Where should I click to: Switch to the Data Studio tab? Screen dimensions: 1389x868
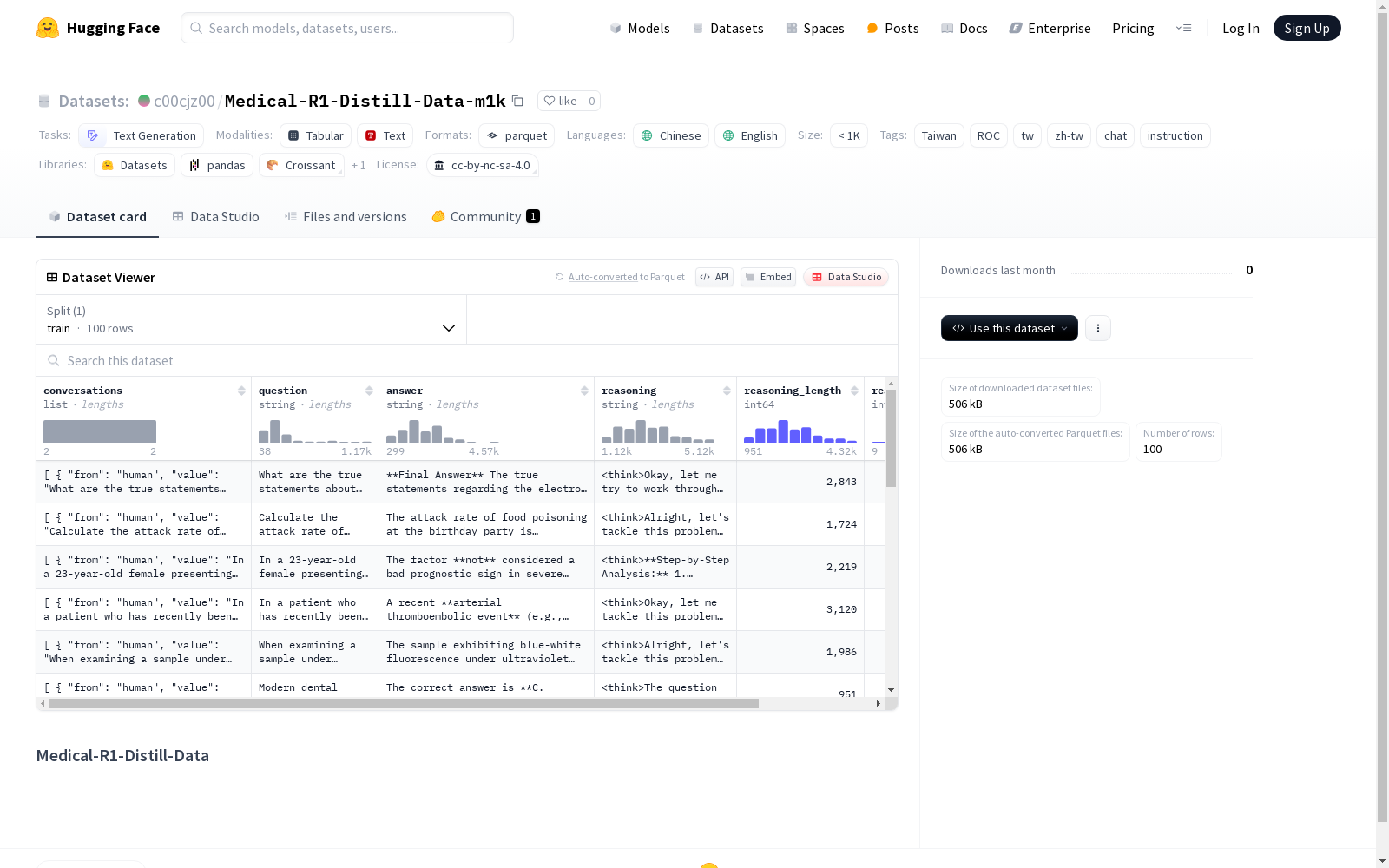(x=215, y=217)
